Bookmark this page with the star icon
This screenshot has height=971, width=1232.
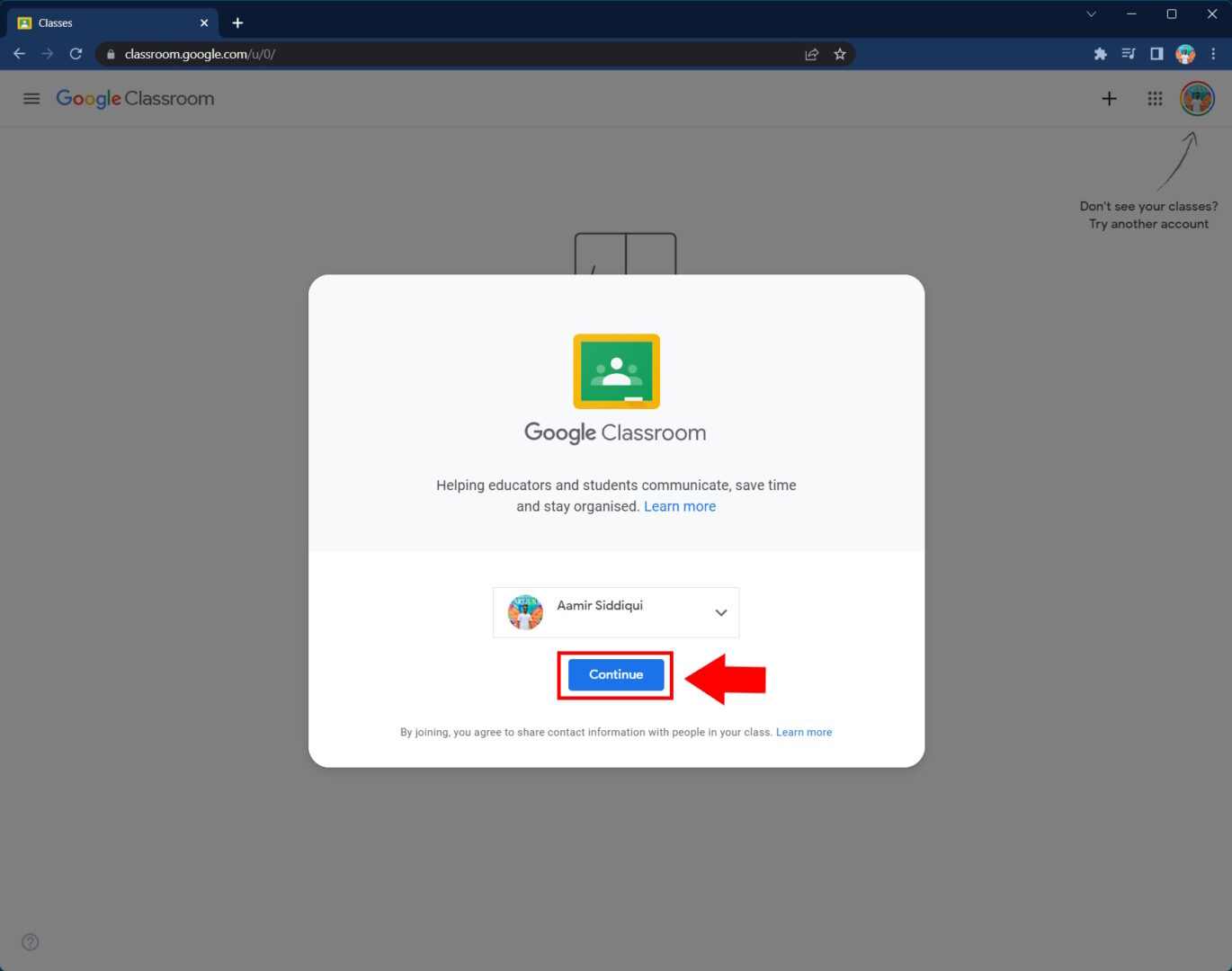pyautogui.click(x=840, y=54)
